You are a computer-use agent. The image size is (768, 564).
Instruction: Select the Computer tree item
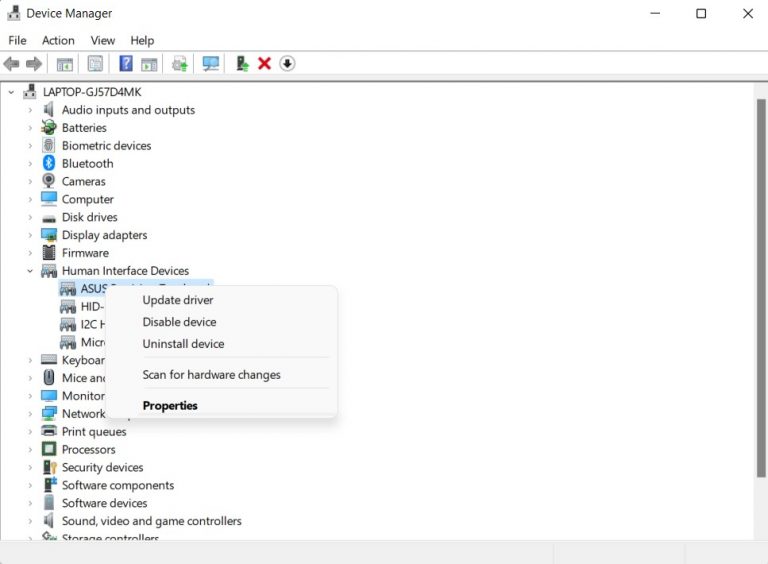(88, 199)
